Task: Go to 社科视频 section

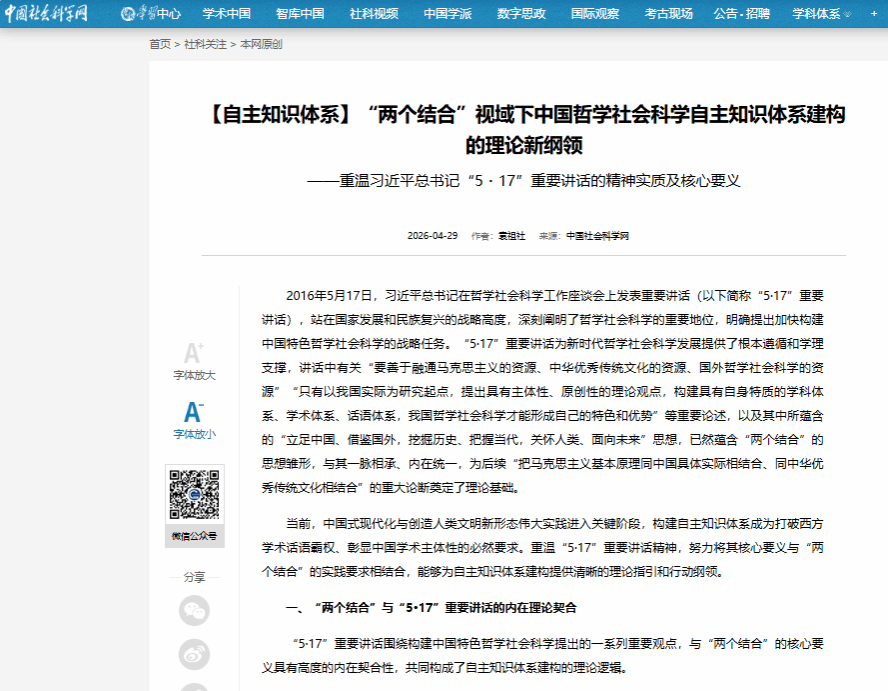Action: 374,14
